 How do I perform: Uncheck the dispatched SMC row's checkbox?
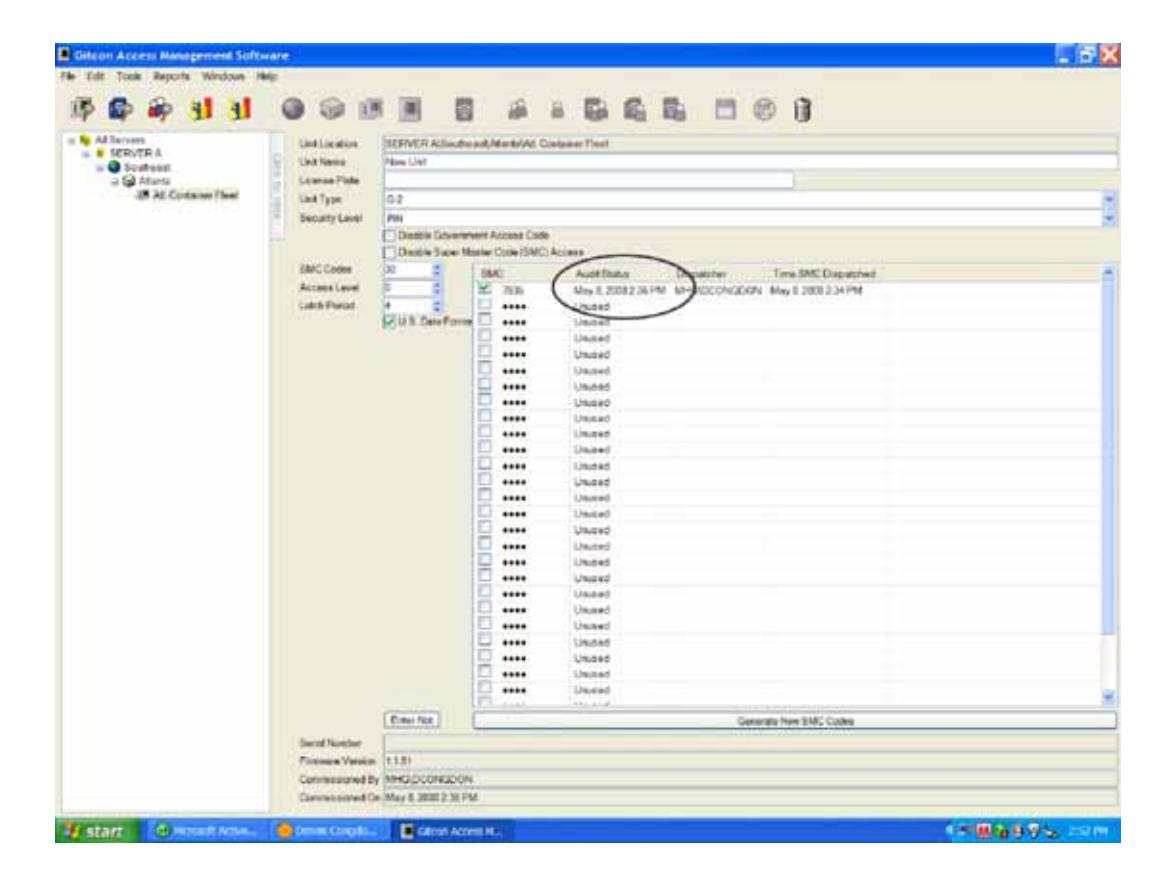485,289
